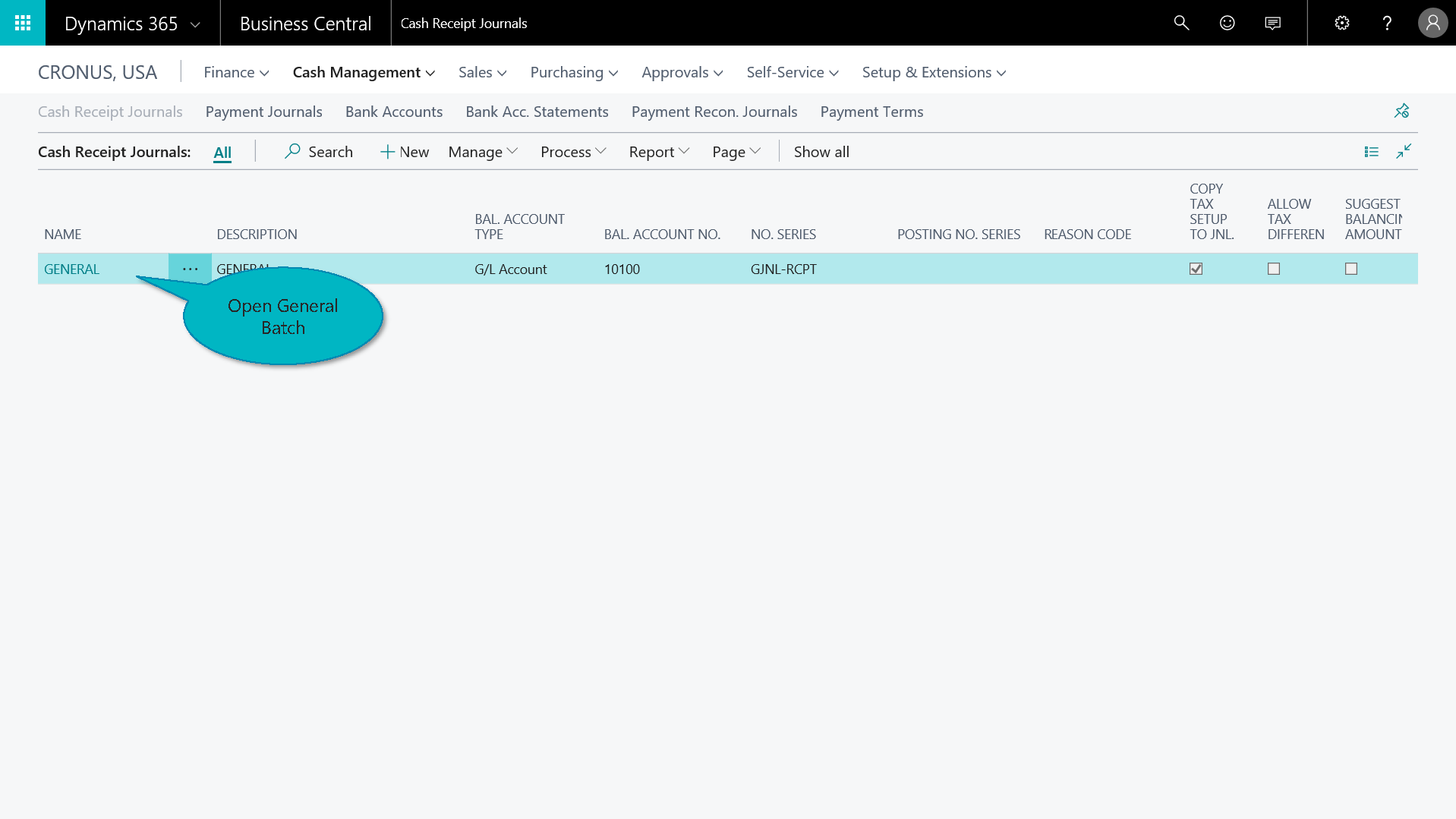Click the New journal button
Screen dimensions: 1456x819
coord(405,152)
